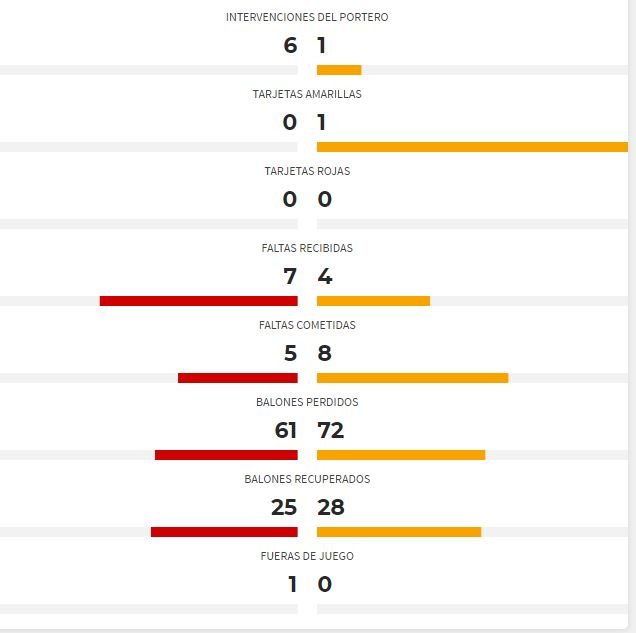The height and width of the screenshot is (633, 636).
Task: Click the red Faltas Recibidas bar
Action: coord(199,301)
